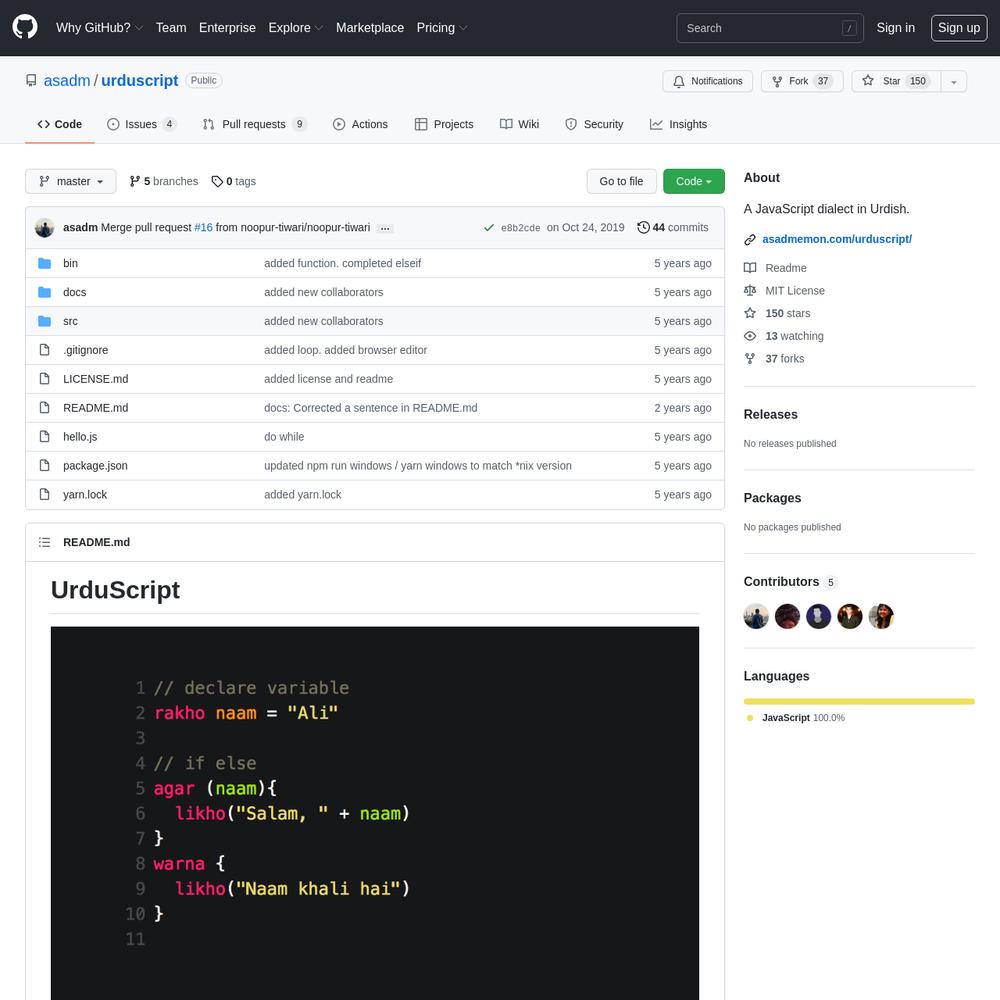Click the bin folder icon
Image resolution: width=1000 pixels, height=1000 pixels.
pyautogui.click(x=44, y=263)
